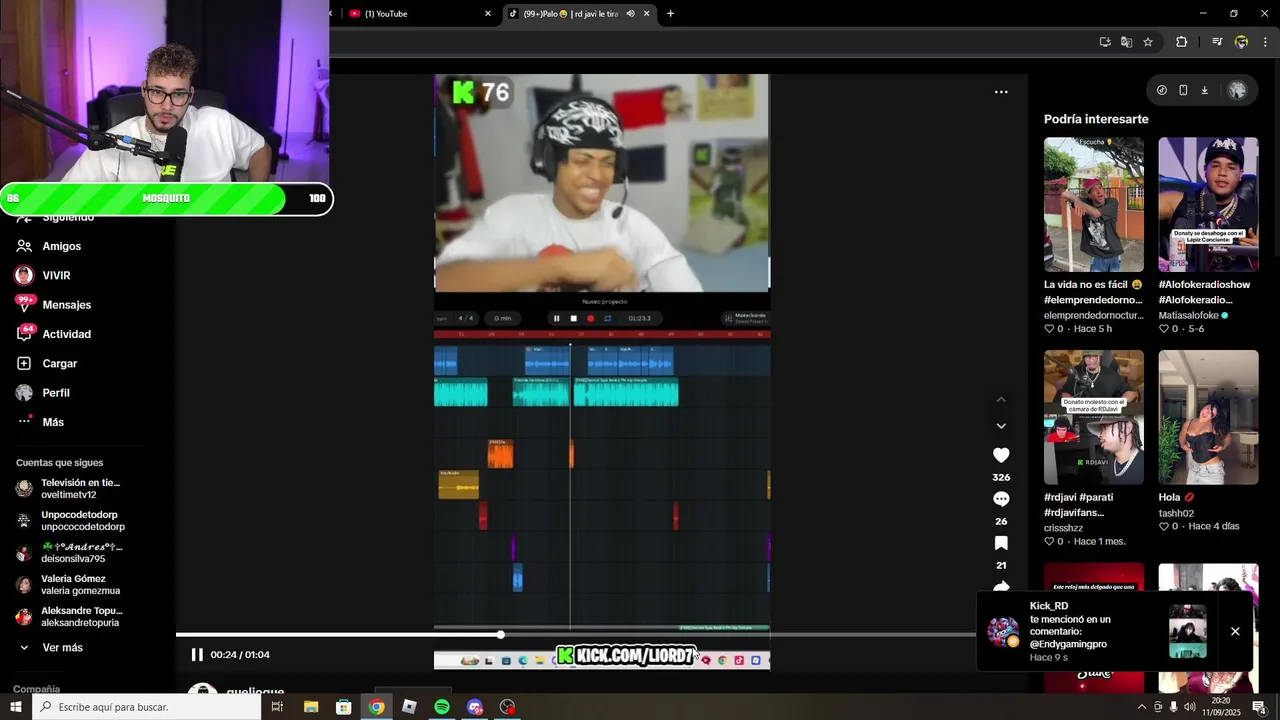The image size is (1280, 720).
Task: Click the download desktop app icon
Action: [x=1204, y=90]
